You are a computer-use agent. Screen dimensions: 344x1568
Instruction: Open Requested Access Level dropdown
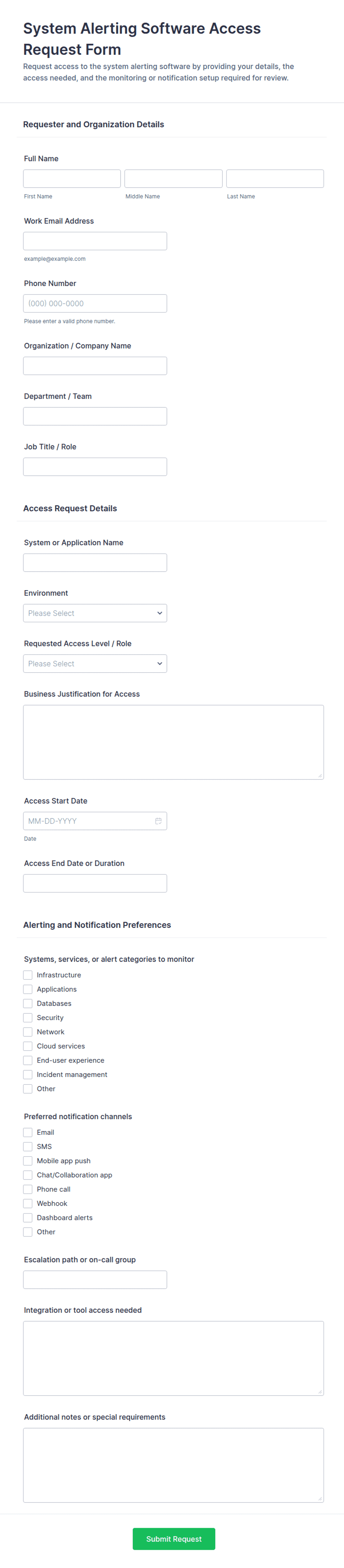pyautogui.click(x=95, y=663)
